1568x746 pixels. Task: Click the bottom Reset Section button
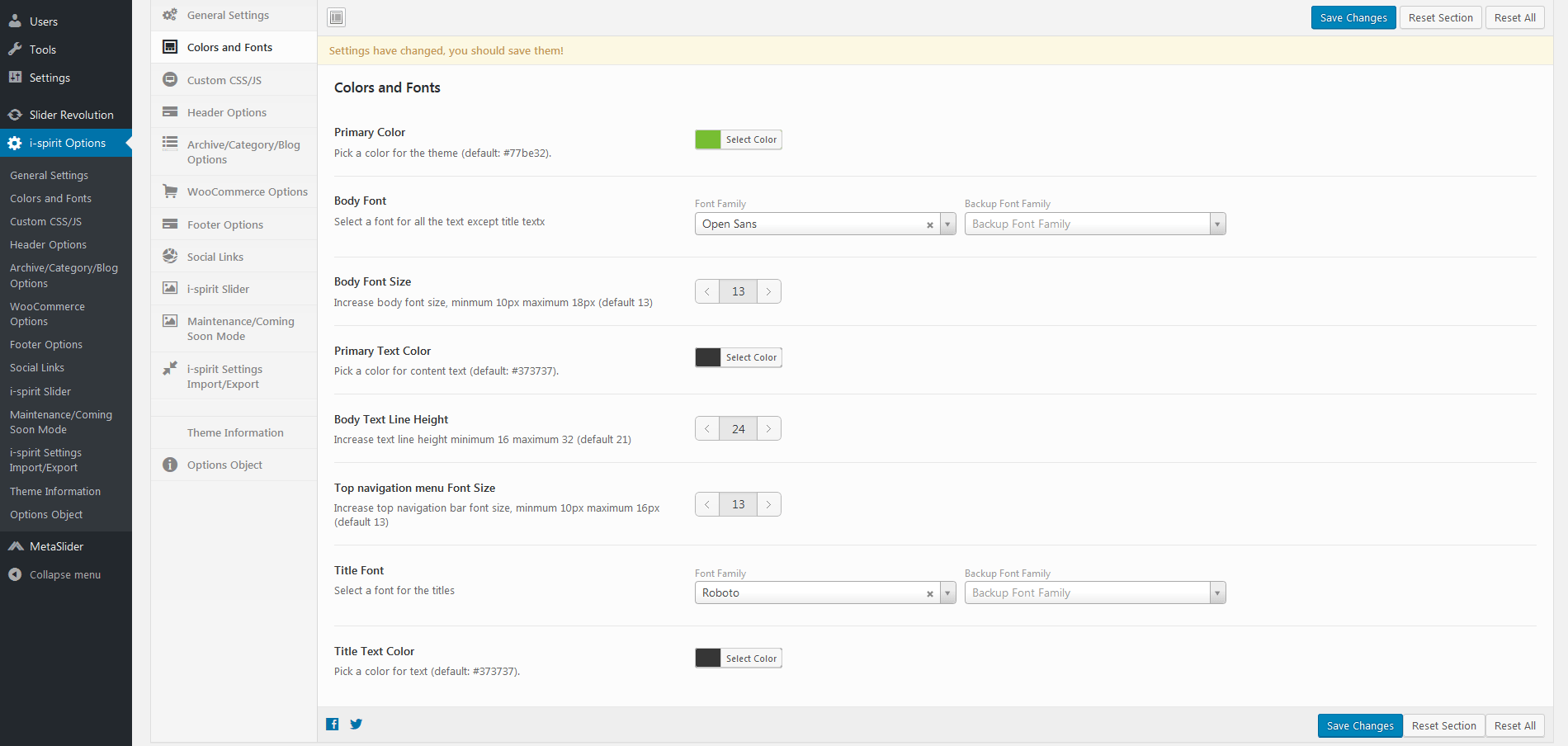click(x=1443, y=725)
